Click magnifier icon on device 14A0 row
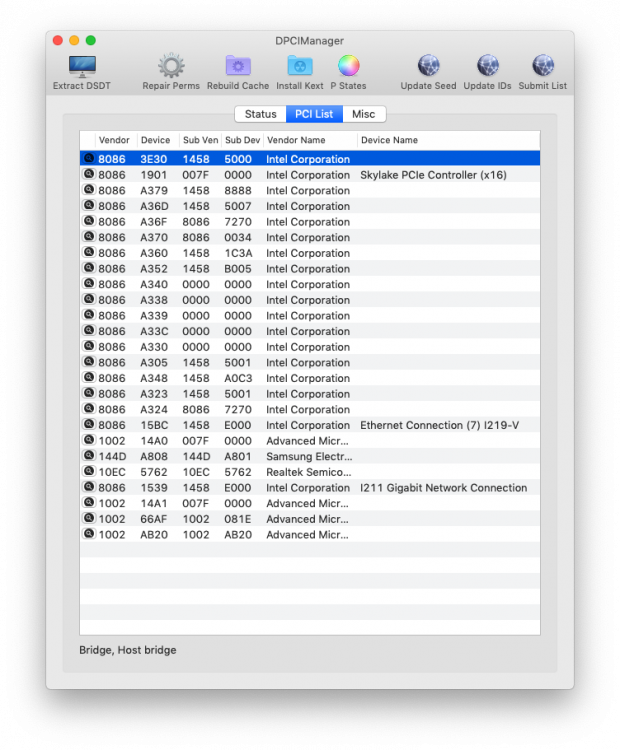620x750 pixels. click(89, 440)
